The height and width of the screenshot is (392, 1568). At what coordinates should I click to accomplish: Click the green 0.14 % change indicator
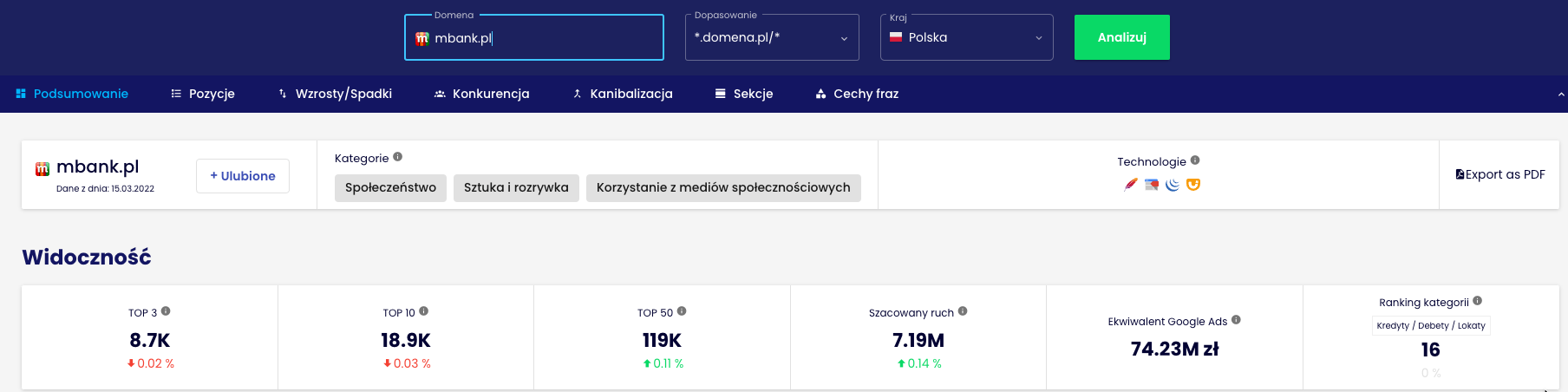click(919, 363)
